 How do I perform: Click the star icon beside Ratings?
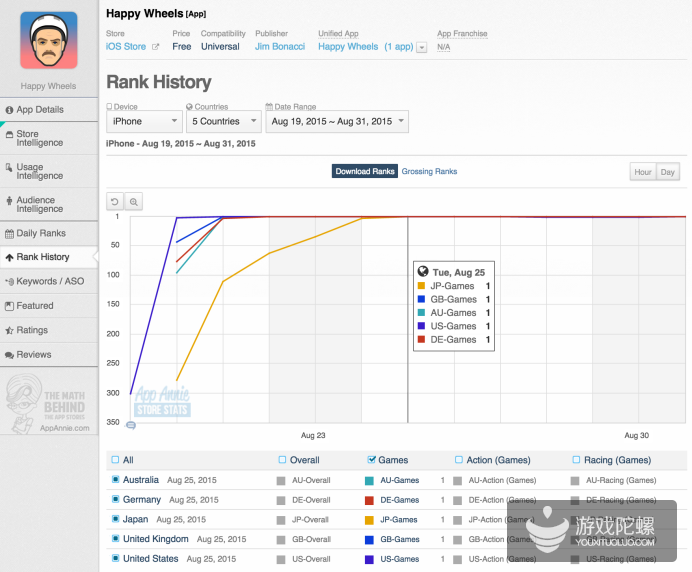[x=9, y=330]
